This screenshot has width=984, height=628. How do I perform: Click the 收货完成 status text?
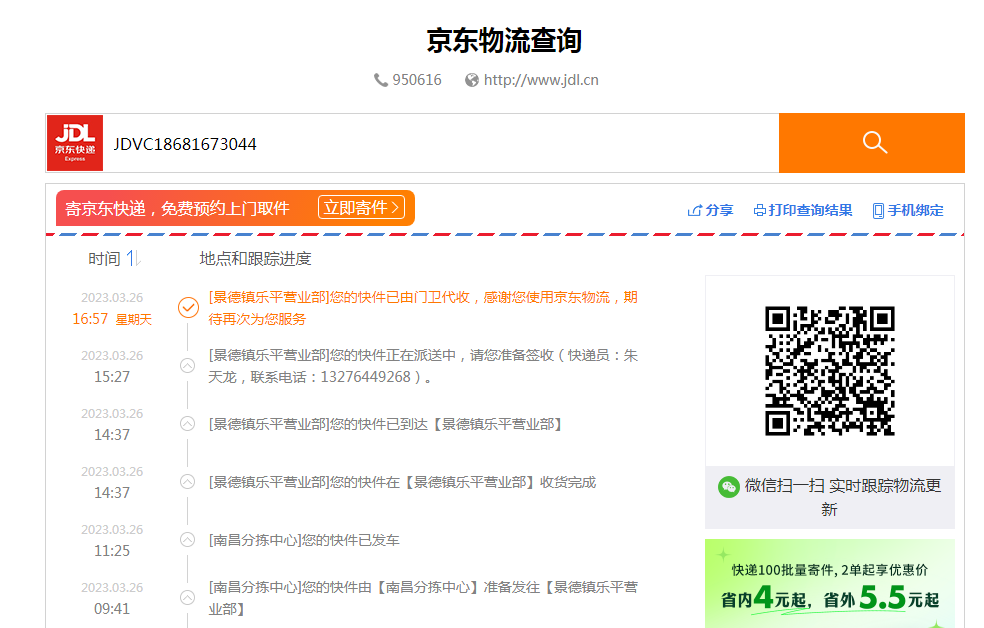coord(402,482)
